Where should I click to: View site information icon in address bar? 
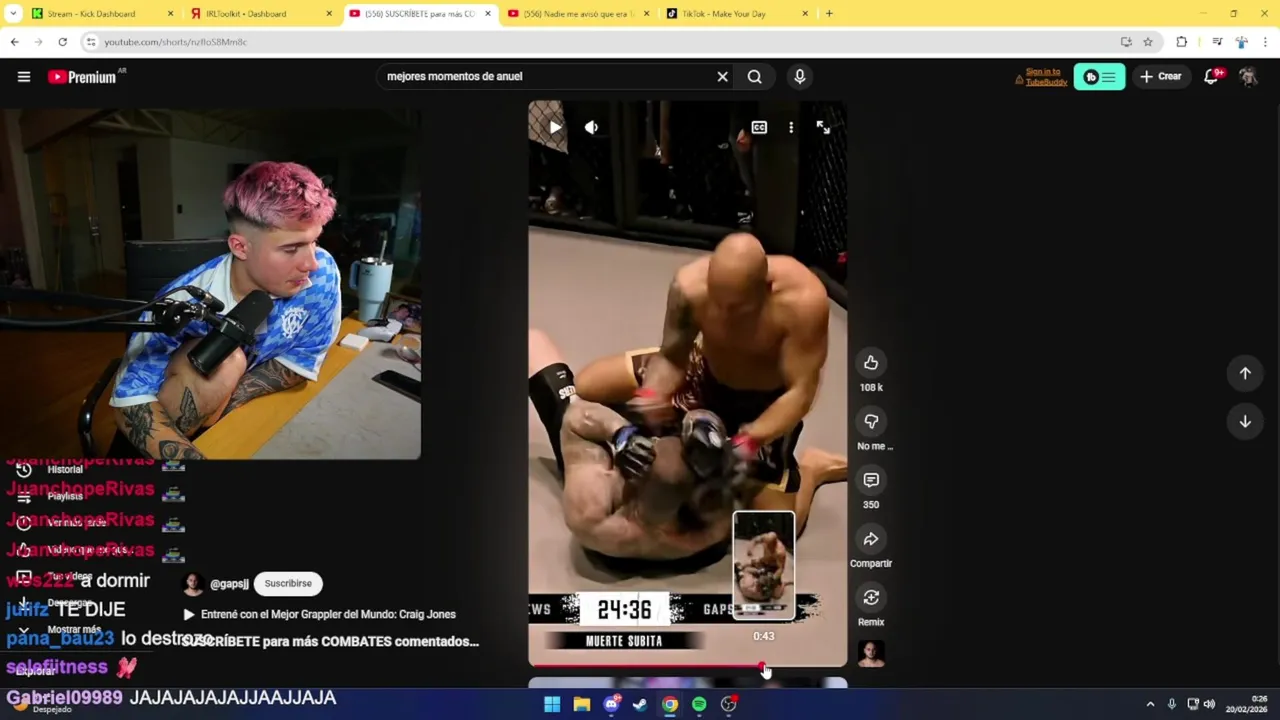[91, 42]
